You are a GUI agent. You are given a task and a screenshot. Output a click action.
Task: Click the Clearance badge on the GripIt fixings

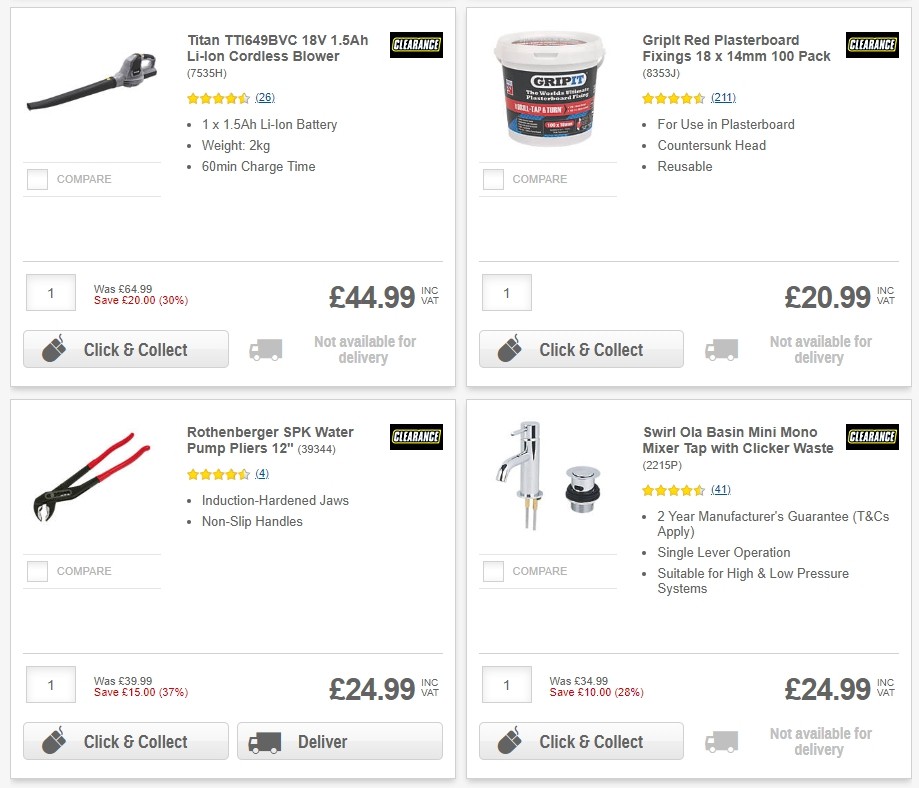click(871, 45)
